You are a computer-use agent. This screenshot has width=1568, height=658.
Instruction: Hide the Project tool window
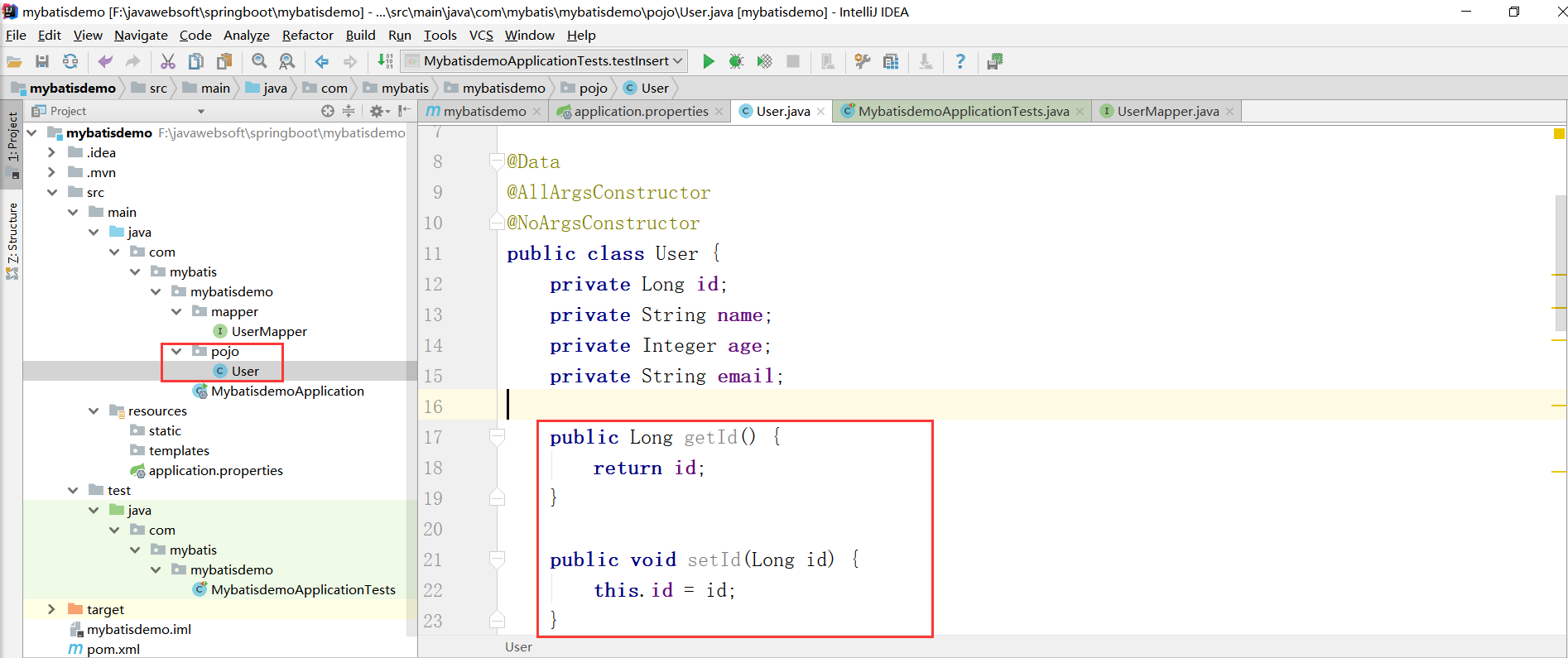404,111
